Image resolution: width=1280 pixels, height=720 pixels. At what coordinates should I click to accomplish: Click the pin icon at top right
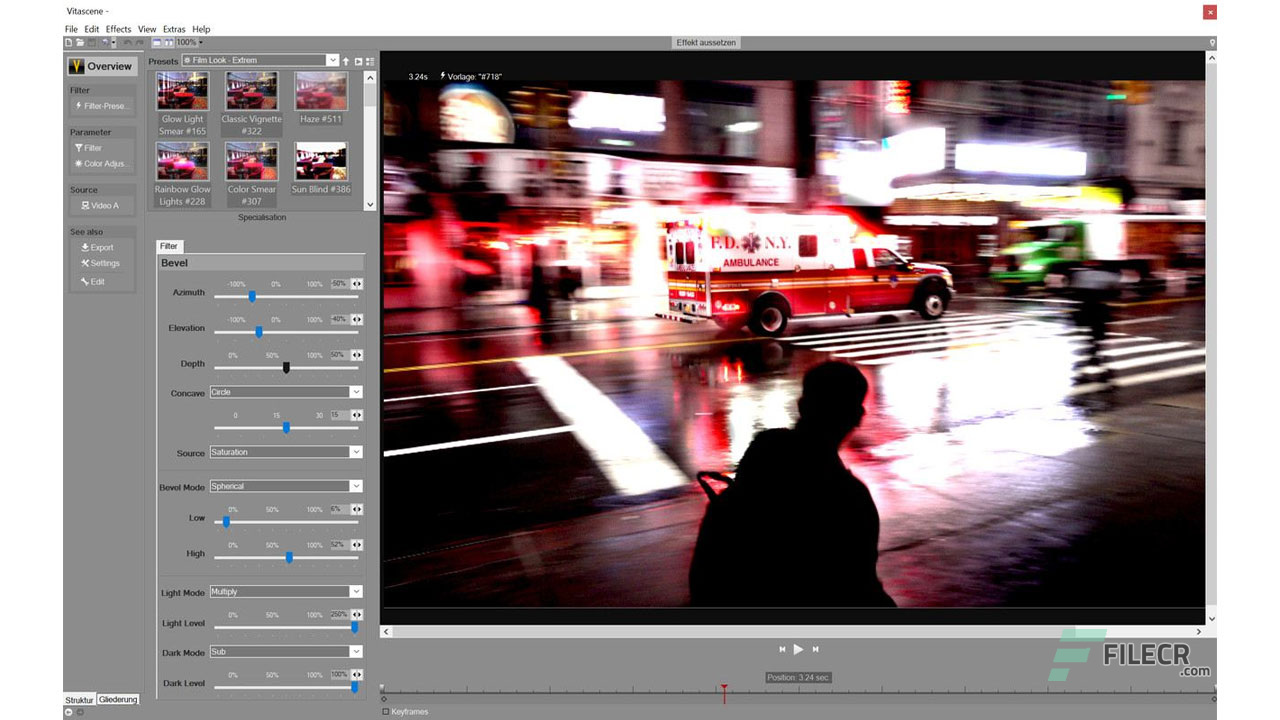(x=1212, y=43)
